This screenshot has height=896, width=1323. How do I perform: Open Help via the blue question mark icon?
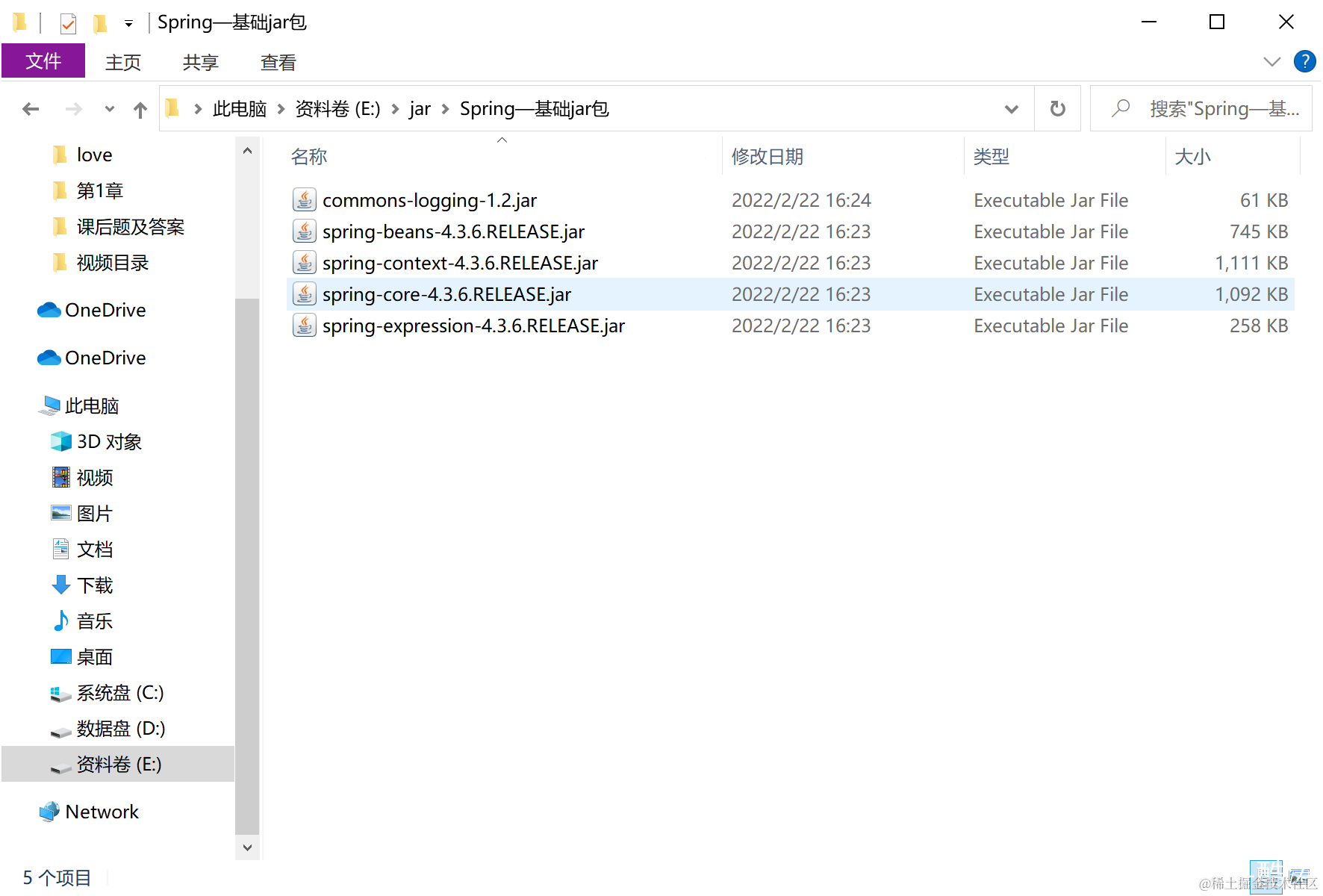coord(1304,61)
